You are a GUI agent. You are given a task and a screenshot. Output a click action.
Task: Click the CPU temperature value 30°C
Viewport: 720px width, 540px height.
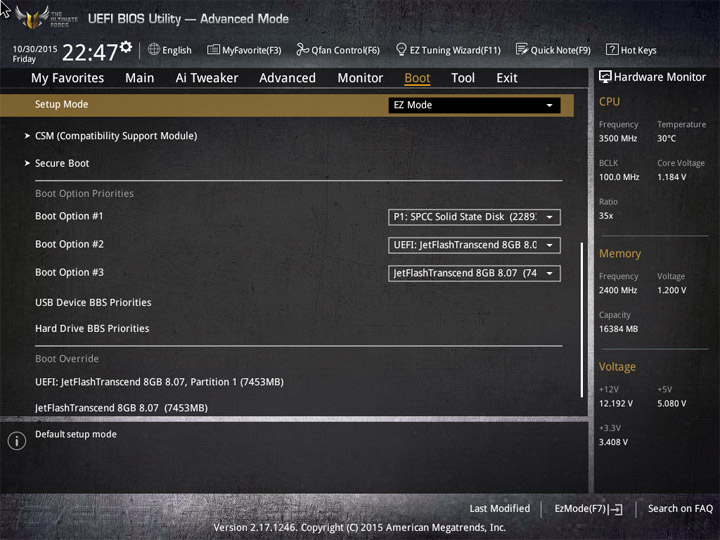(x=666, y=138)
